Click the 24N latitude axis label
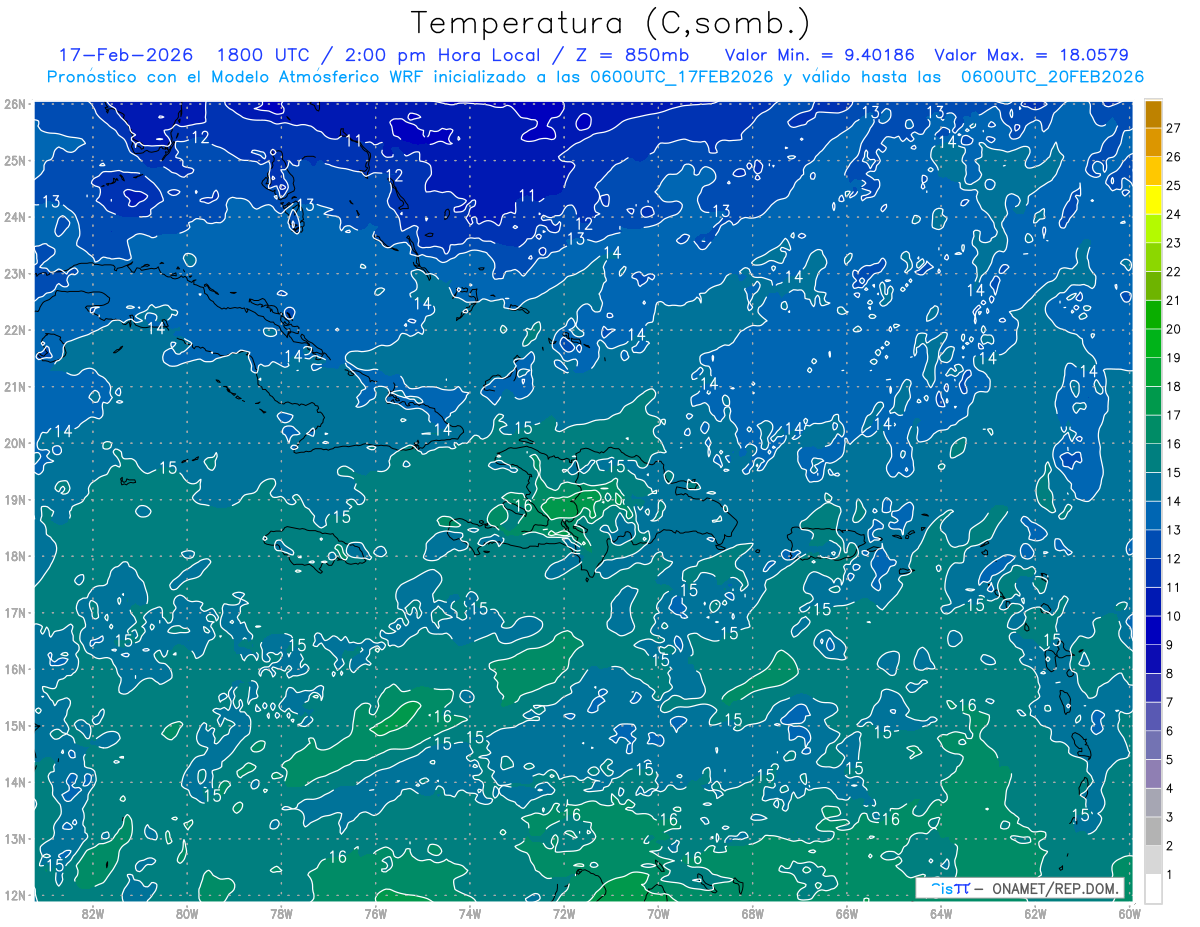Screen dimensions: 1200x927 [x=14, y=217]
